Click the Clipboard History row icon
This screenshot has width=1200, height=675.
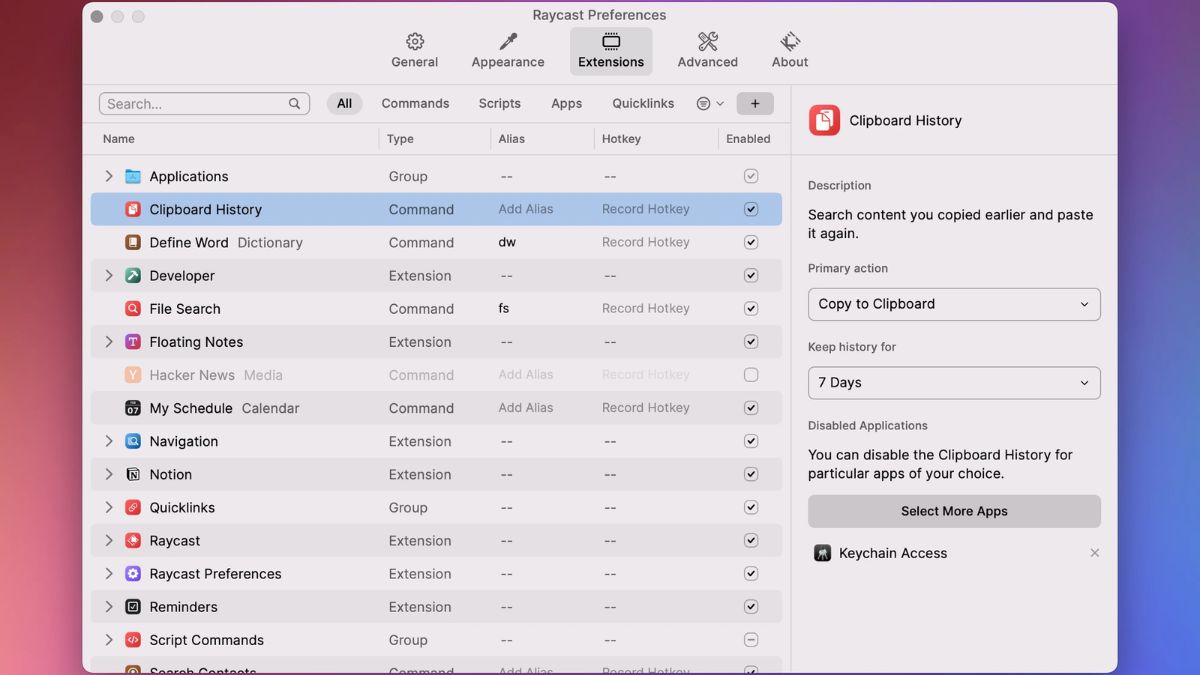(133, 209)
